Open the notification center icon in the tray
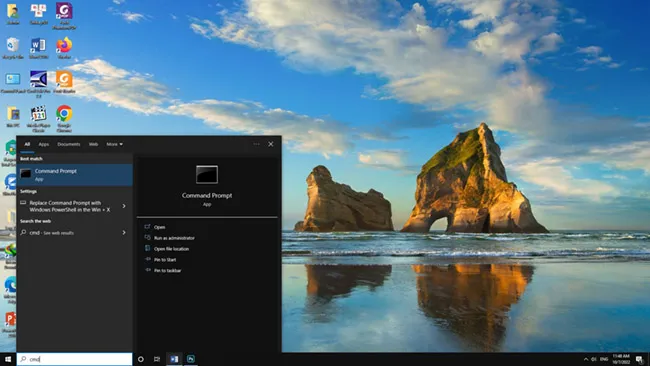Screen dimensions: 650x366 (x=640, y=359)
